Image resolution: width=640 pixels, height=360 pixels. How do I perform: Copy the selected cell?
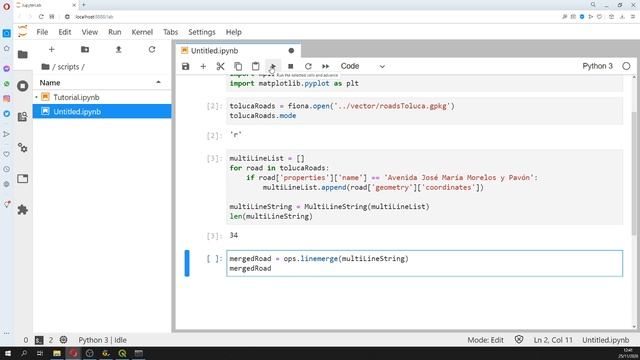(x=238, y=66)
